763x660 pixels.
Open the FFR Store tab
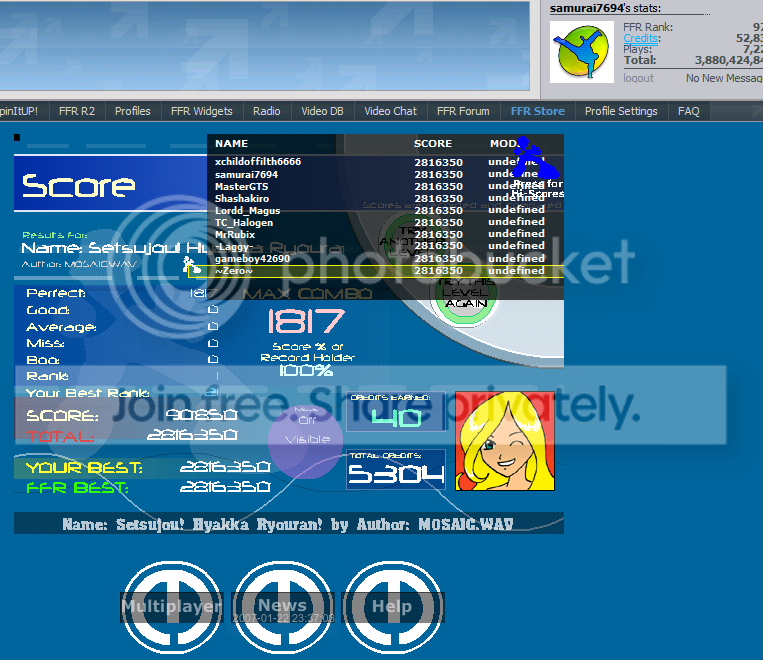click(537, 111)
